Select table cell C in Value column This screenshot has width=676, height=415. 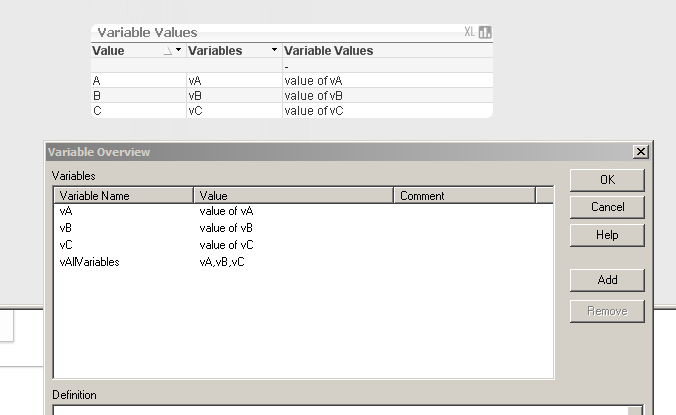(138, 111)
